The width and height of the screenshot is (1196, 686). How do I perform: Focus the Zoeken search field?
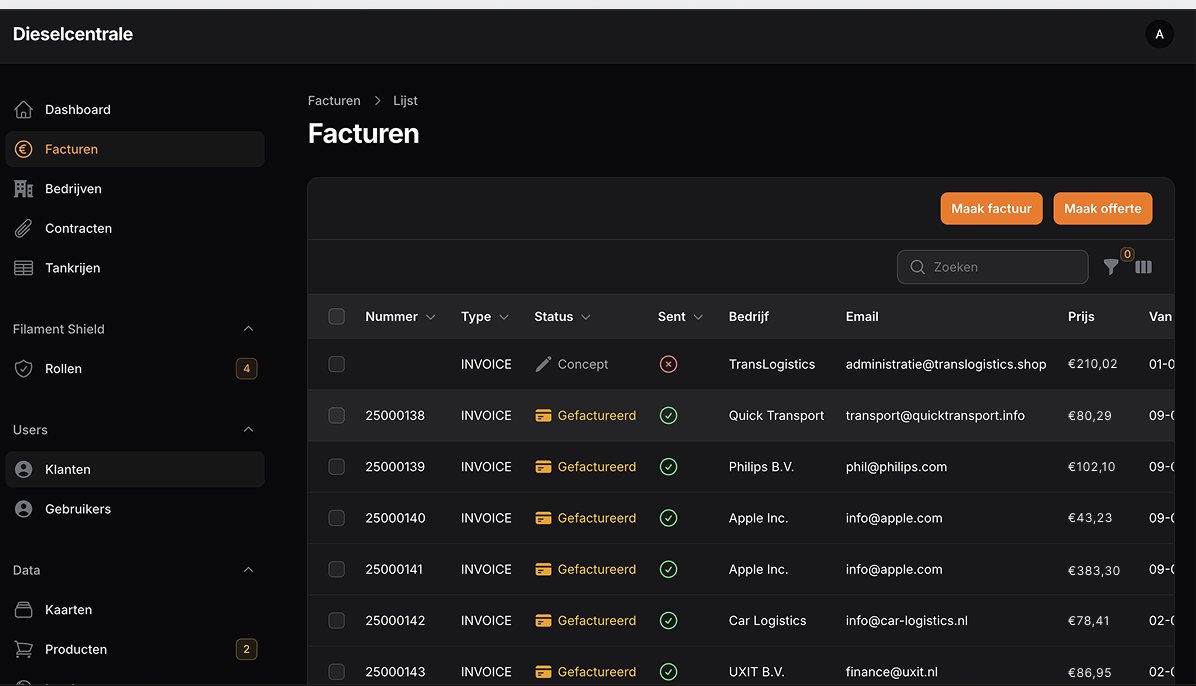[992, 267]
